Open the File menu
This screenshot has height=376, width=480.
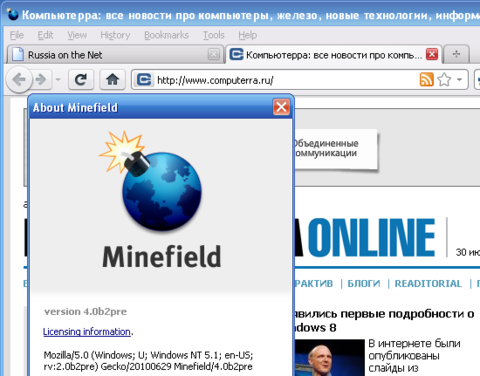[x=17, y=35]
